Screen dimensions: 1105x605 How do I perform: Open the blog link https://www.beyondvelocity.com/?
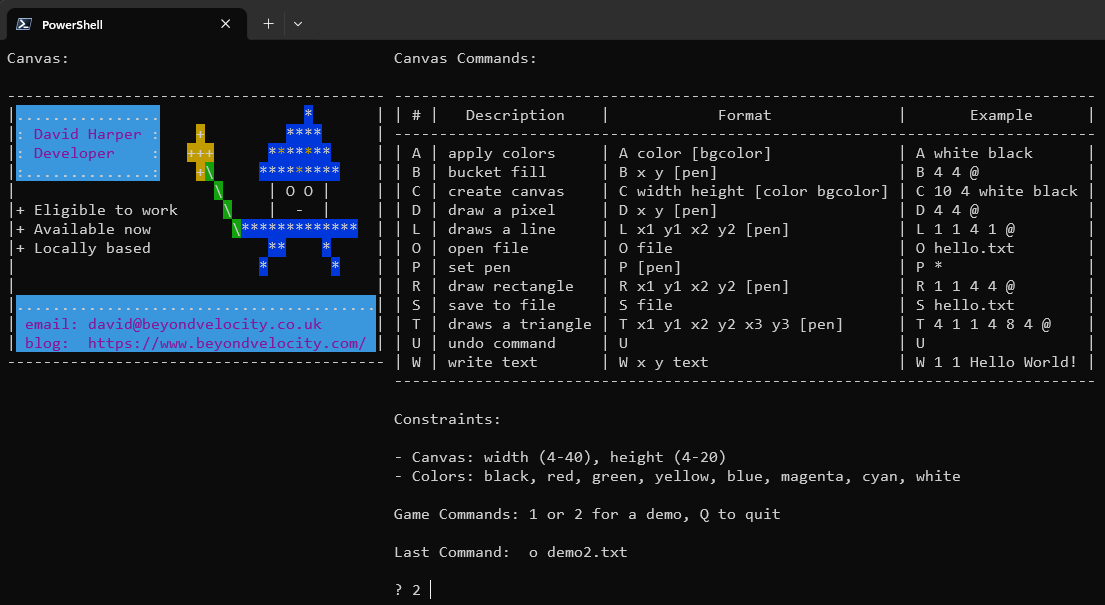[227, 343]
